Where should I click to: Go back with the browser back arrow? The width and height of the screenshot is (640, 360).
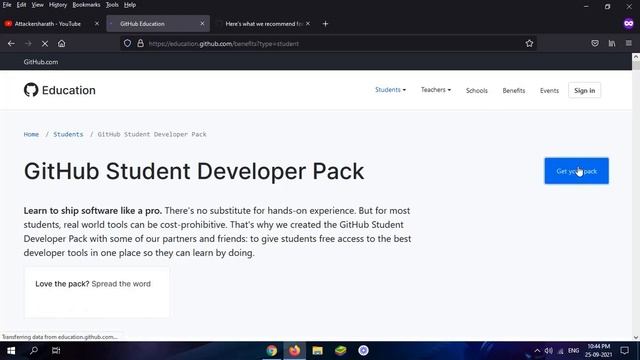click(x=11, y=43)
